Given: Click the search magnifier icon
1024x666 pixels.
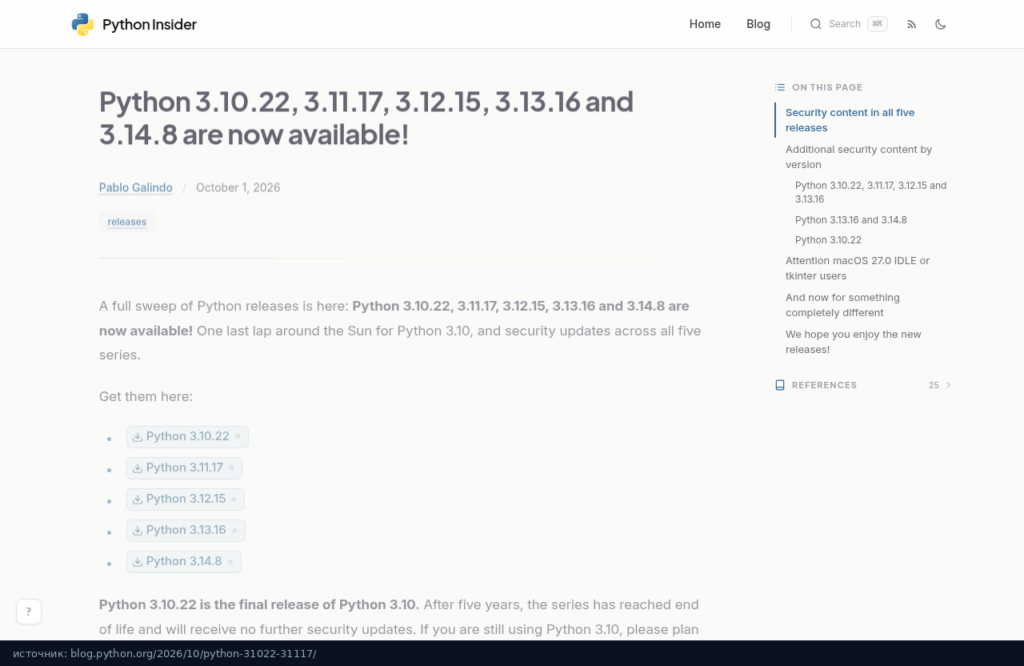Looking at the screenshot, I should pos(816,24).
